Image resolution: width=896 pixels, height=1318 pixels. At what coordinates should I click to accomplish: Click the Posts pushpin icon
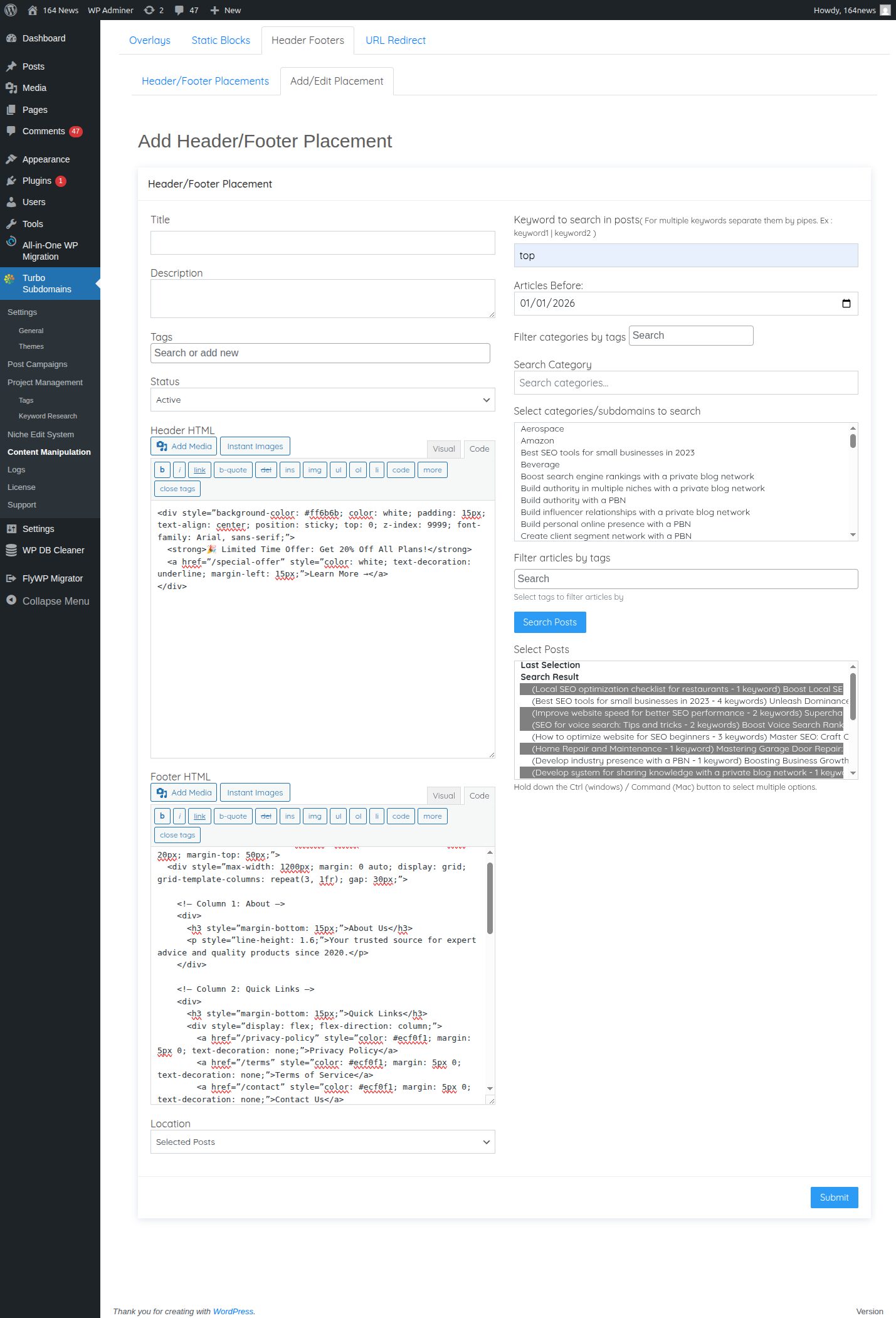click(11, 66)
